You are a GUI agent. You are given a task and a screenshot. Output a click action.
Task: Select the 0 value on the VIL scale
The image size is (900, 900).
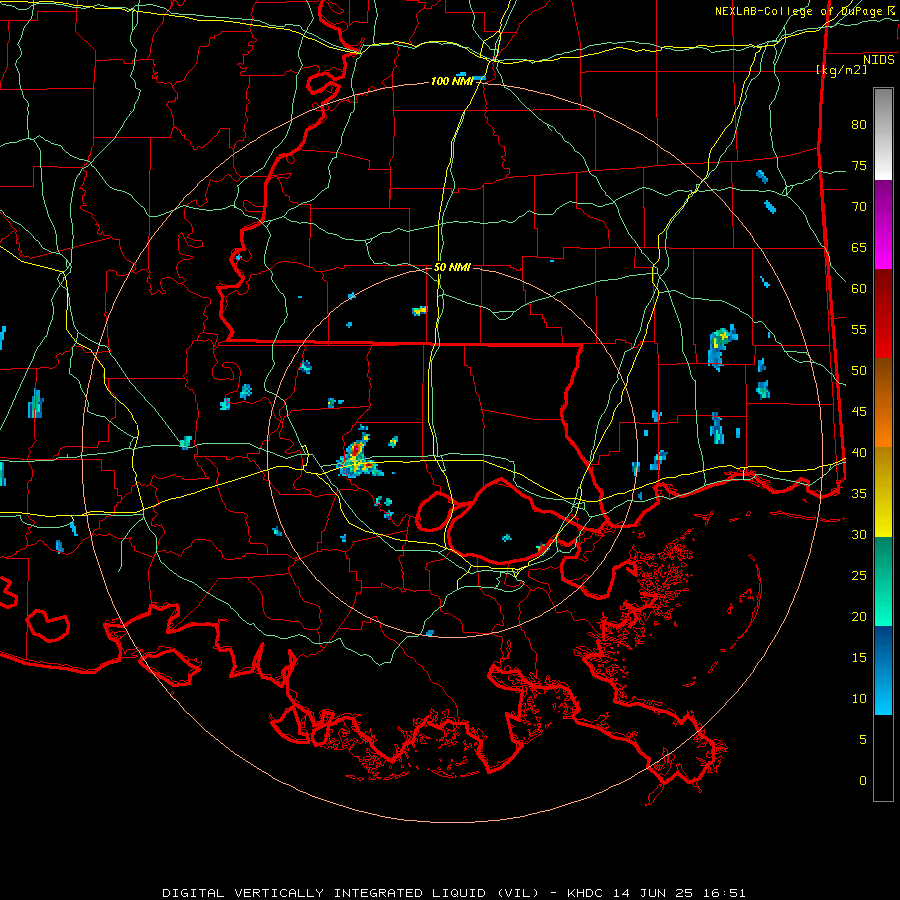point(863,781)
